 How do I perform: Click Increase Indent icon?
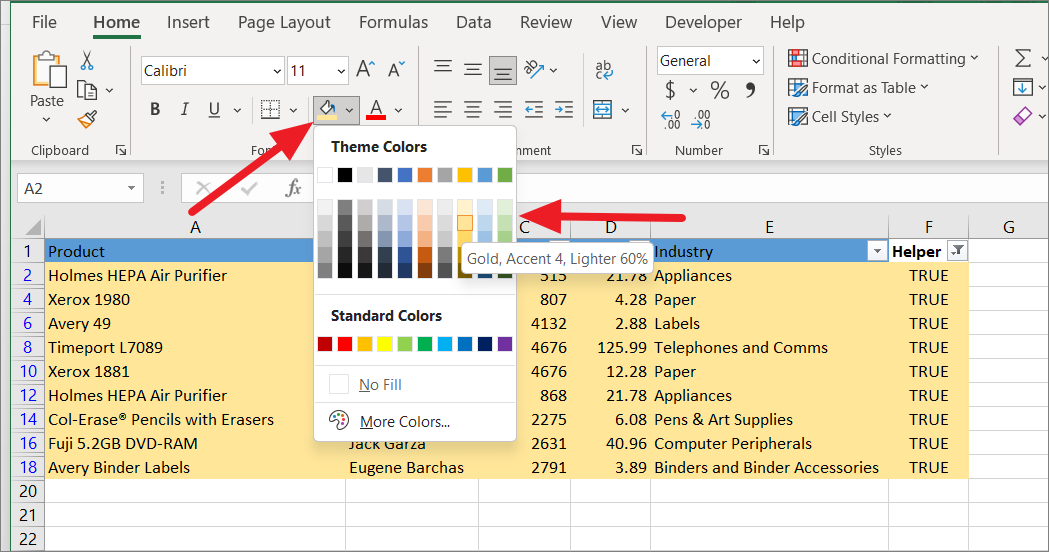point(564,110)
